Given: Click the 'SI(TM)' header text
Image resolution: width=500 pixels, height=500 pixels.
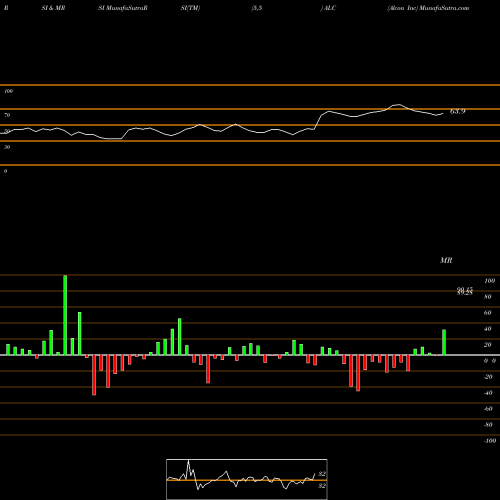Looking at the screenshot, I should click(x=190, y=8).
